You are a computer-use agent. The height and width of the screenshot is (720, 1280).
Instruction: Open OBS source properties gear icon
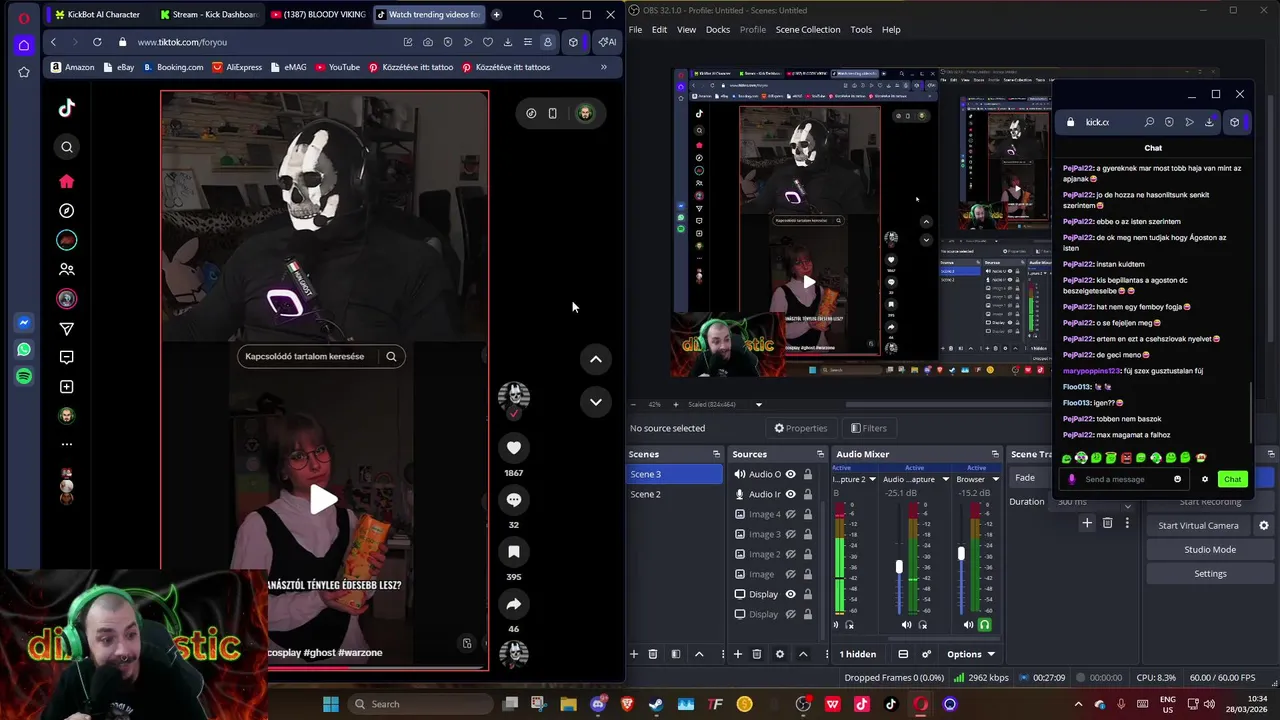click(780, 654)
